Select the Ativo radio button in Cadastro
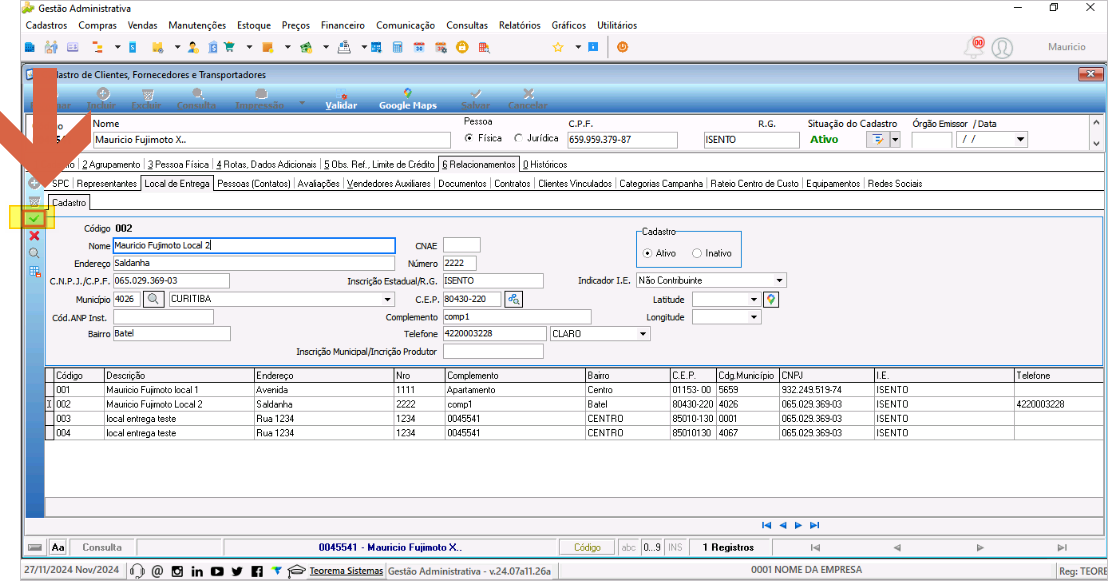The image size is (1109, 583). point(647,253)
